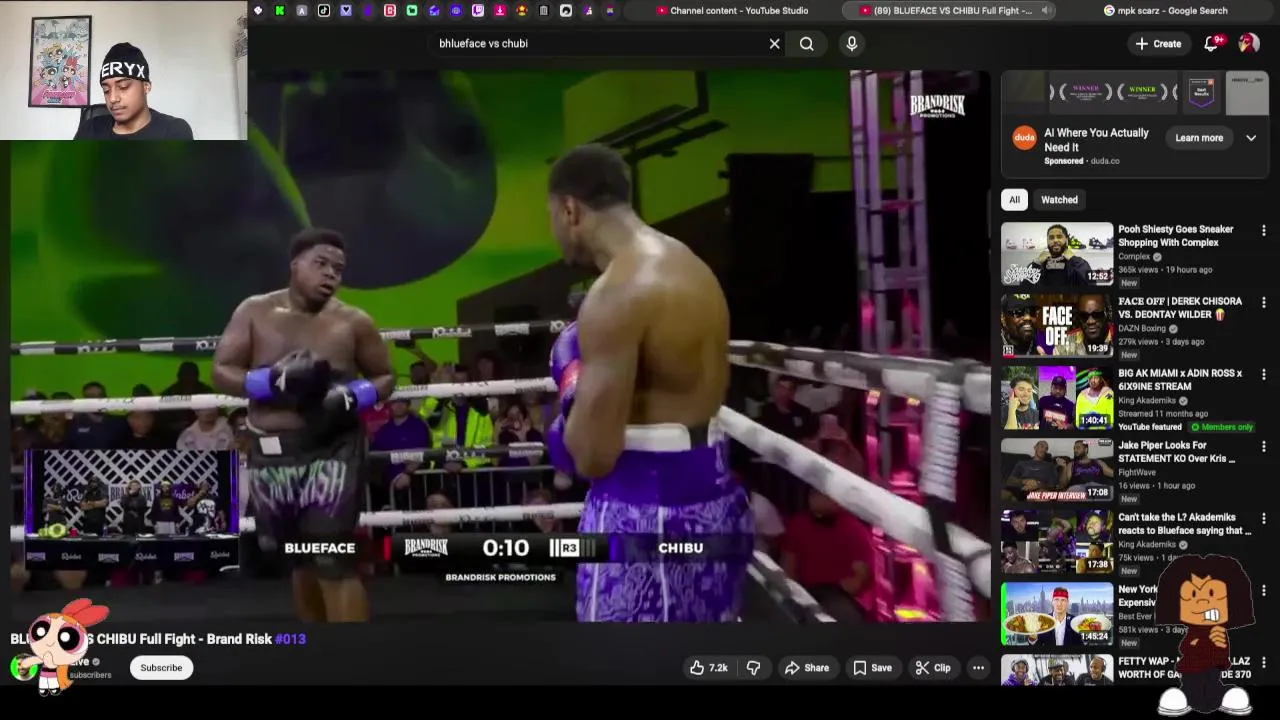This screenshot has height=720, width=1280.
Task: Click the Members only badge
Action: (1221, 427)
